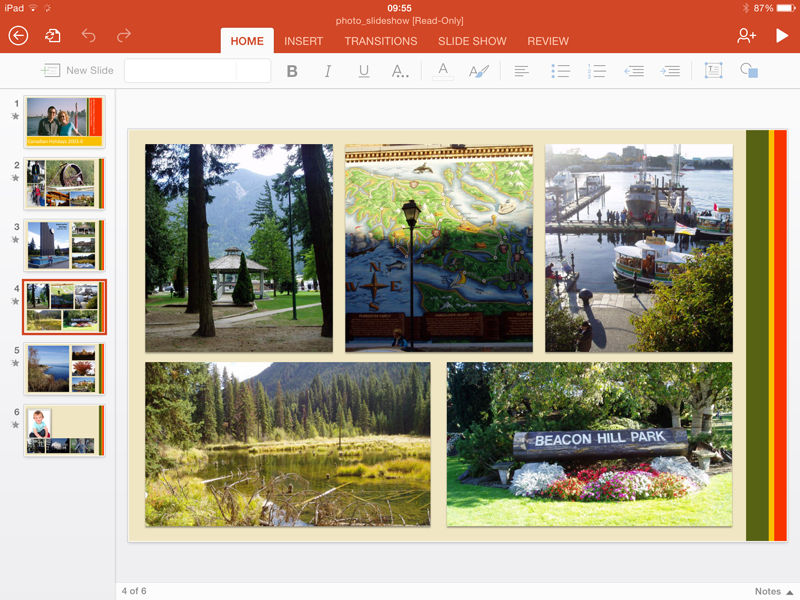Toggle Bold formatting

pyautogui.click(x=292, y=71)
